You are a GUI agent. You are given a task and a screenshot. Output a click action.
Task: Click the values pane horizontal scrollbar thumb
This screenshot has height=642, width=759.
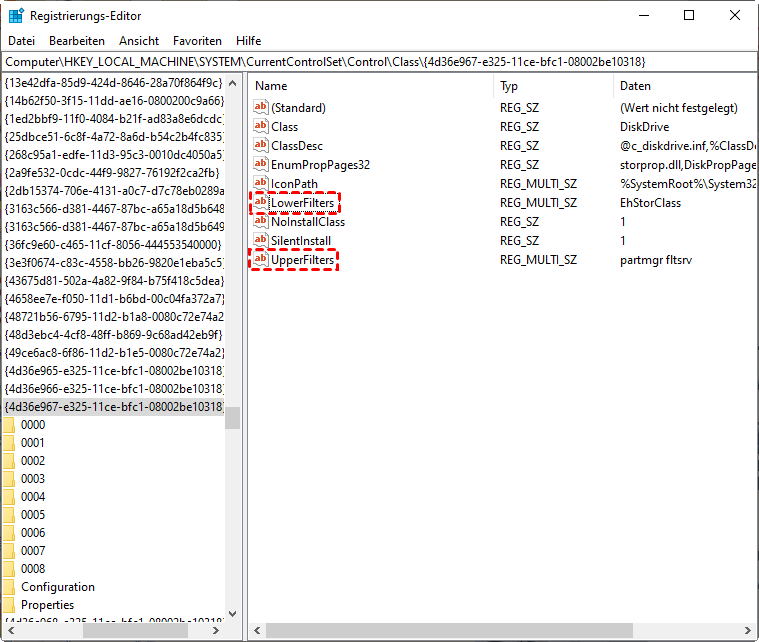[449, 630]
